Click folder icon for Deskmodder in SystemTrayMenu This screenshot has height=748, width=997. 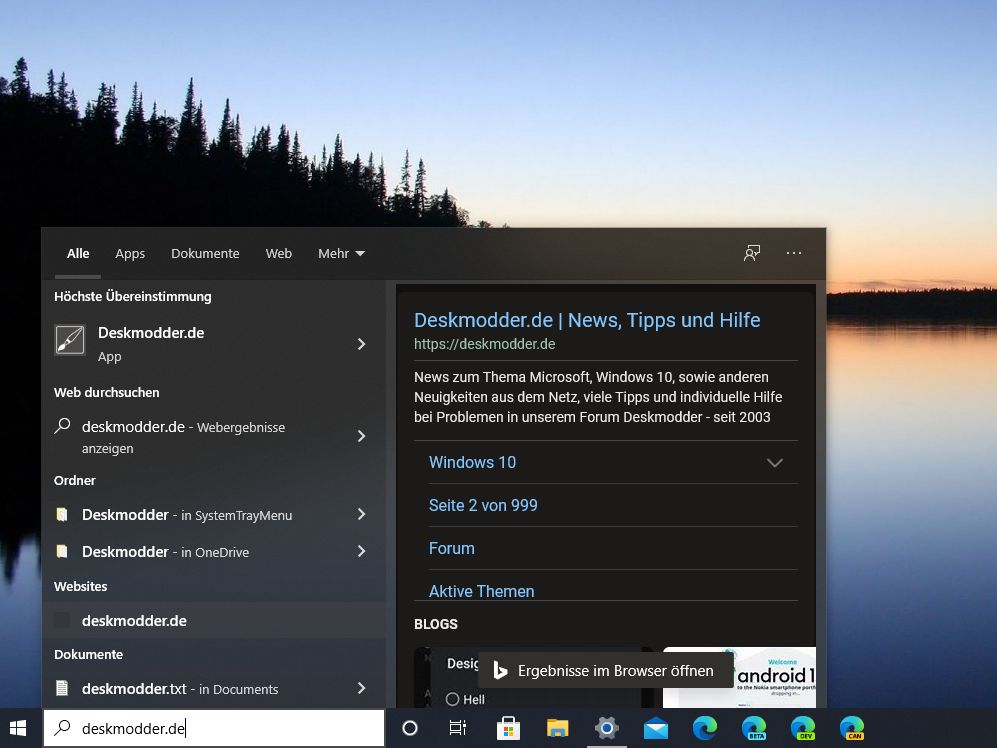(x=62, y=515)
